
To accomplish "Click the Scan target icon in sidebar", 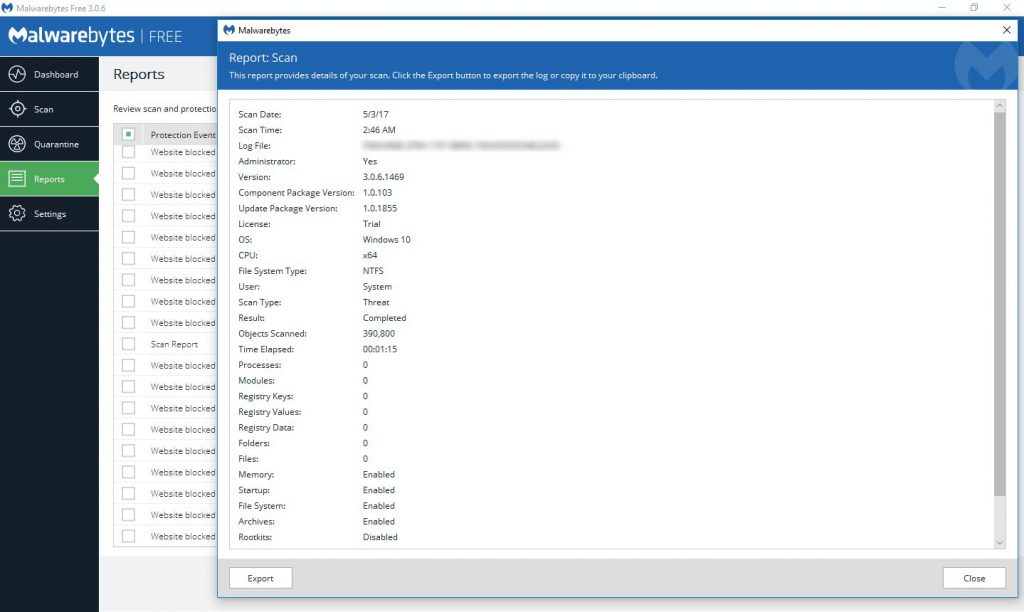I will click(17, 110).
